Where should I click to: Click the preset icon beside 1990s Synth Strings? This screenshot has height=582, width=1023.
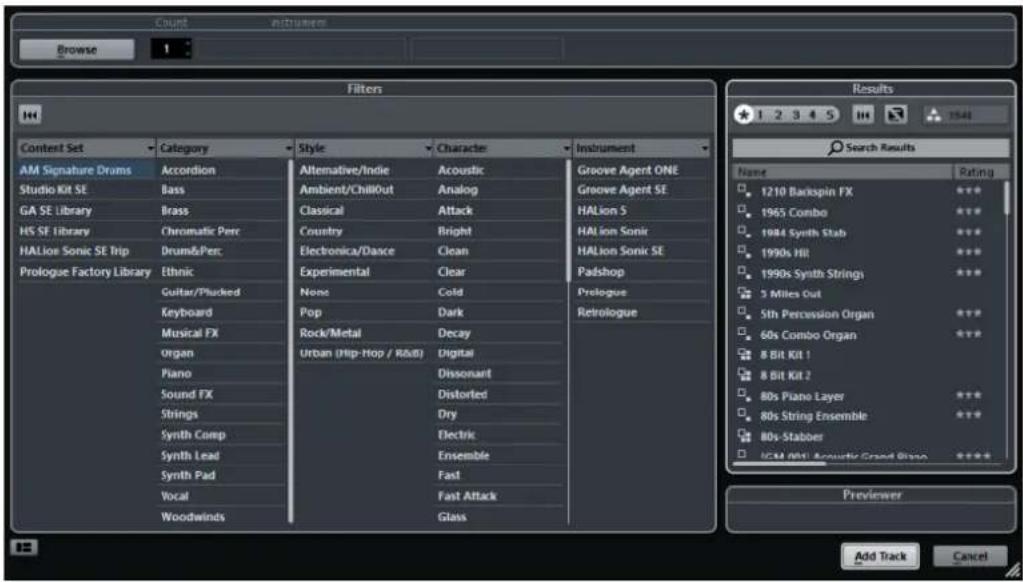(744, 272)
